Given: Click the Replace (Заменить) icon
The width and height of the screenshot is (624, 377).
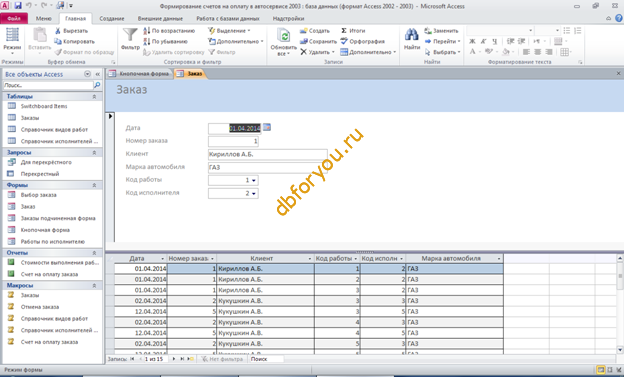Looking at the screenshot, I should (428, 31).
